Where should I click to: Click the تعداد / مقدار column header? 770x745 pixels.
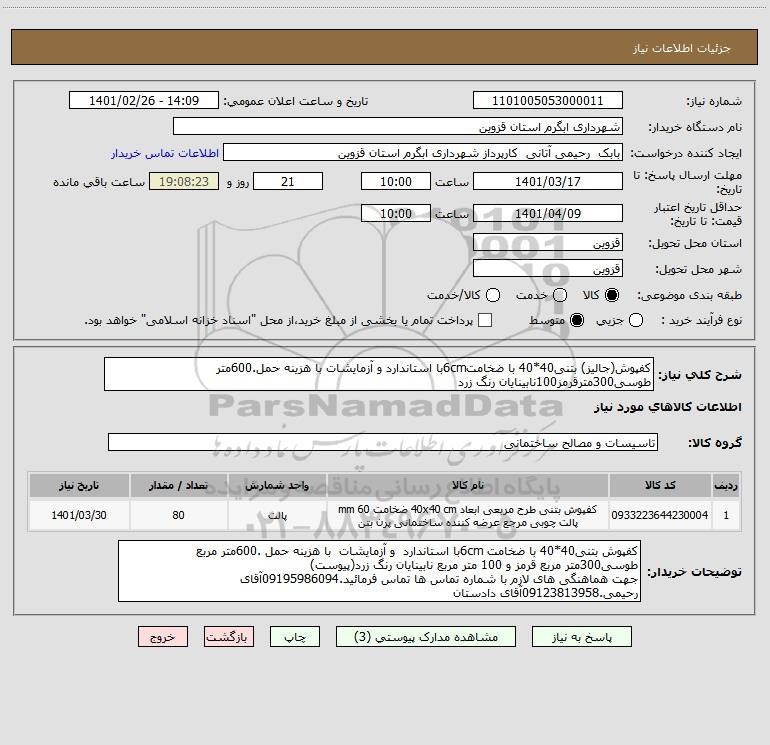178,485
